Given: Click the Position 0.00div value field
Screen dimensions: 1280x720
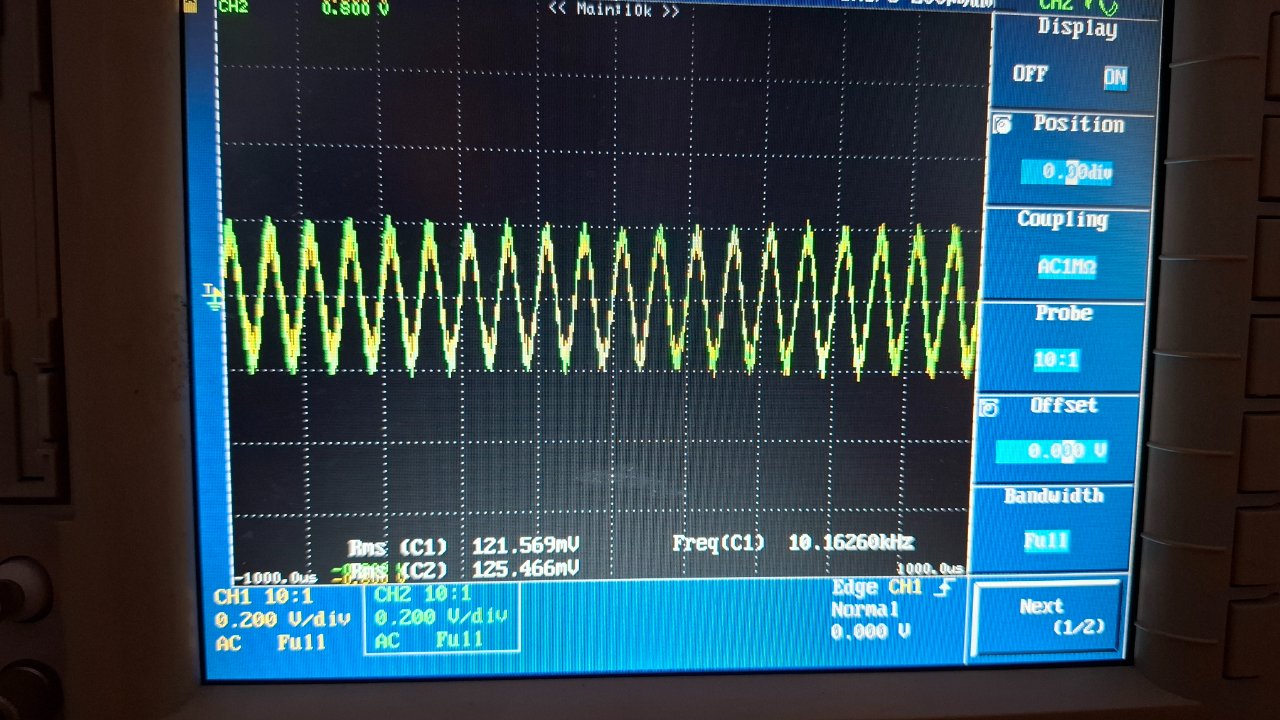Looking at the screenshot, I should pyautogui.click(x=1069, y=172).
